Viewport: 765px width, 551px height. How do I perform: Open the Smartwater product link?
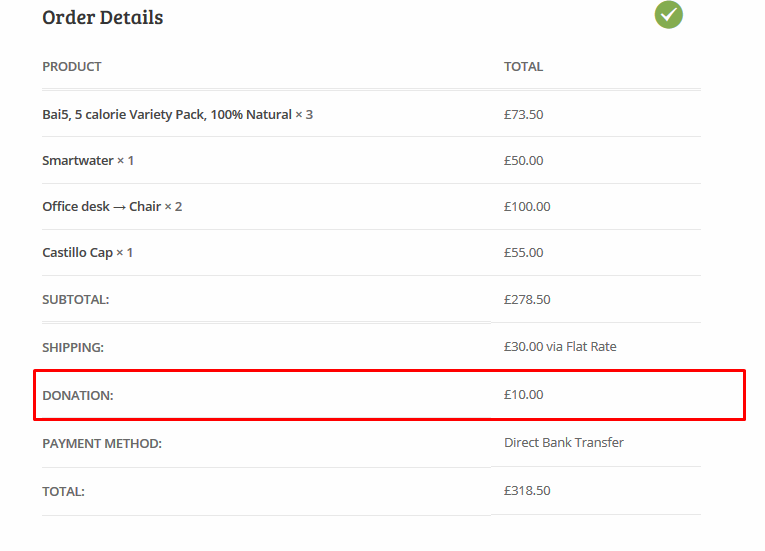[x=78, y=161]
